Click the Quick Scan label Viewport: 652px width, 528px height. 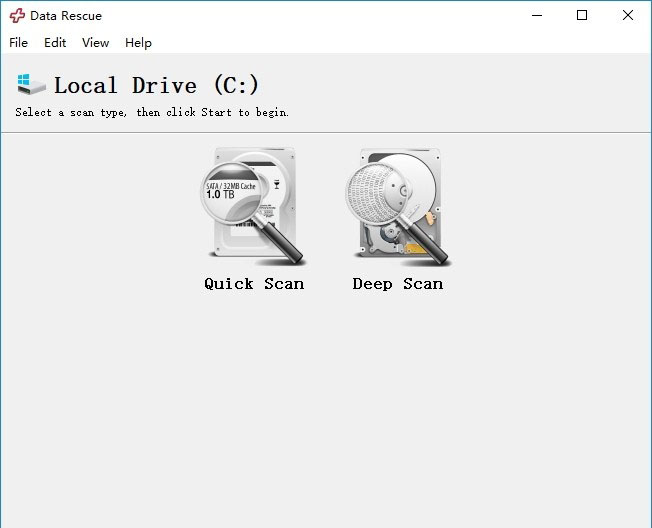tap(254, 284)
